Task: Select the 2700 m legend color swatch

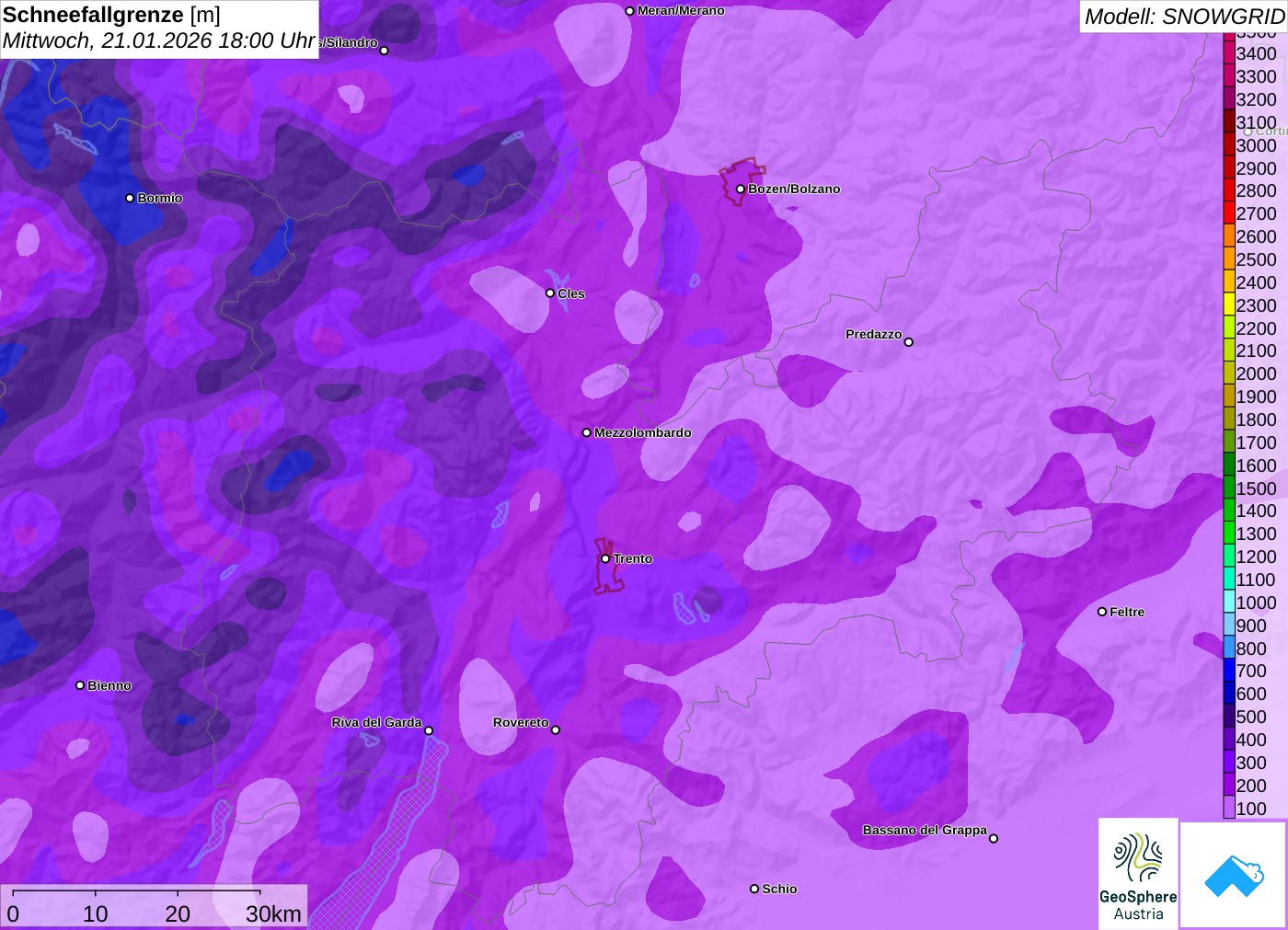Action: 1229,213
